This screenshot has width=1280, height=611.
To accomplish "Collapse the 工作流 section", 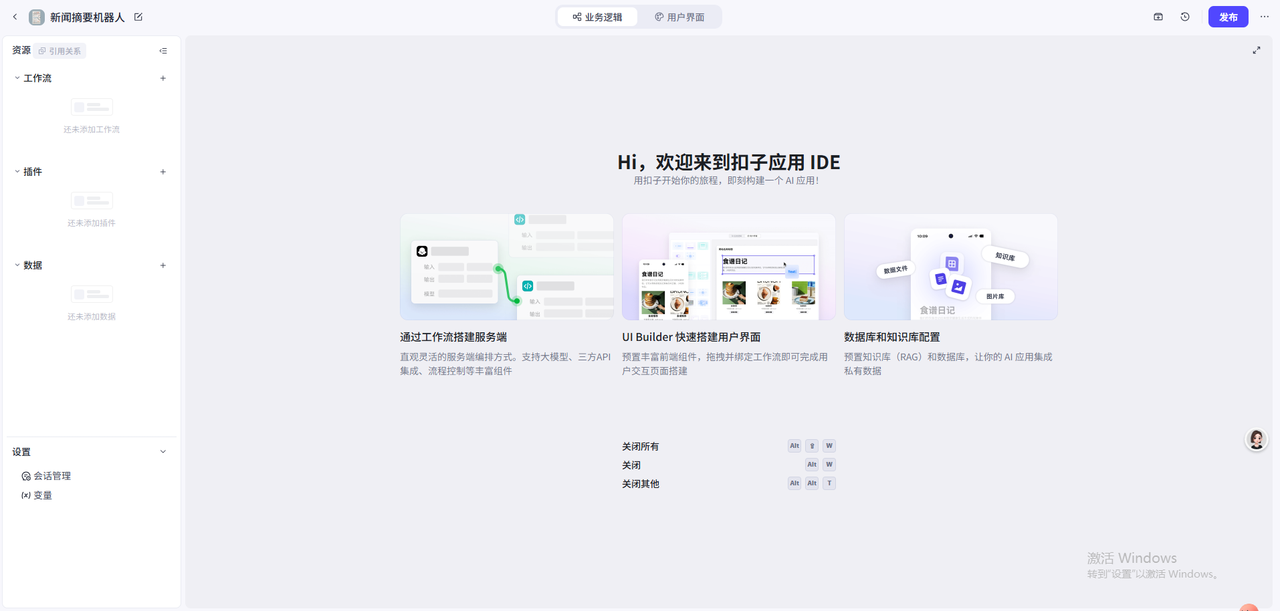I will point(17,78).
